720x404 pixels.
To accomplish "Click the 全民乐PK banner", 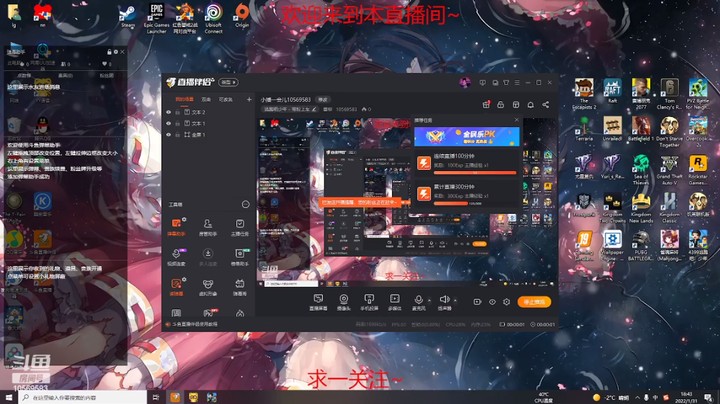I will tap(467, 136).
